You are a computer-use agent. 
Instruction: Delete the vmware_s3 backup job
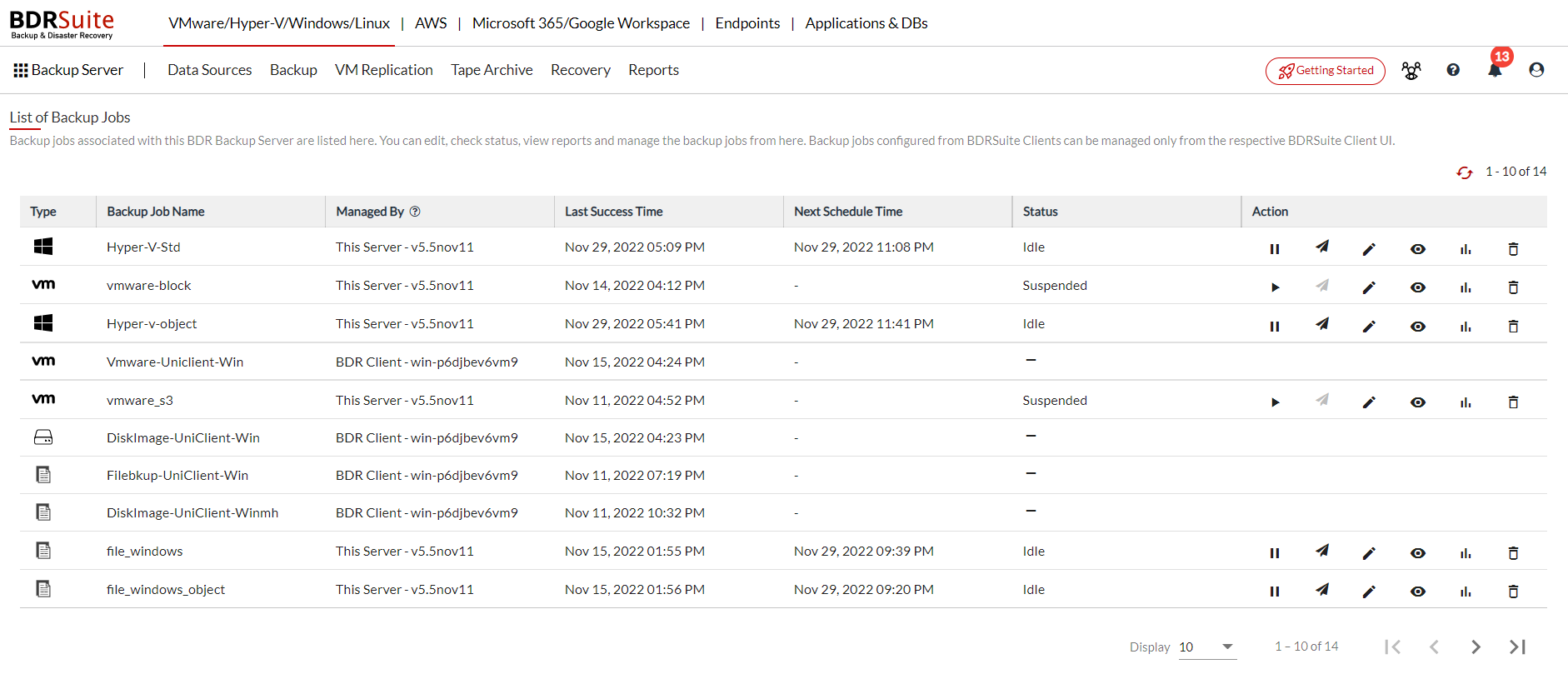[1513, 402]
